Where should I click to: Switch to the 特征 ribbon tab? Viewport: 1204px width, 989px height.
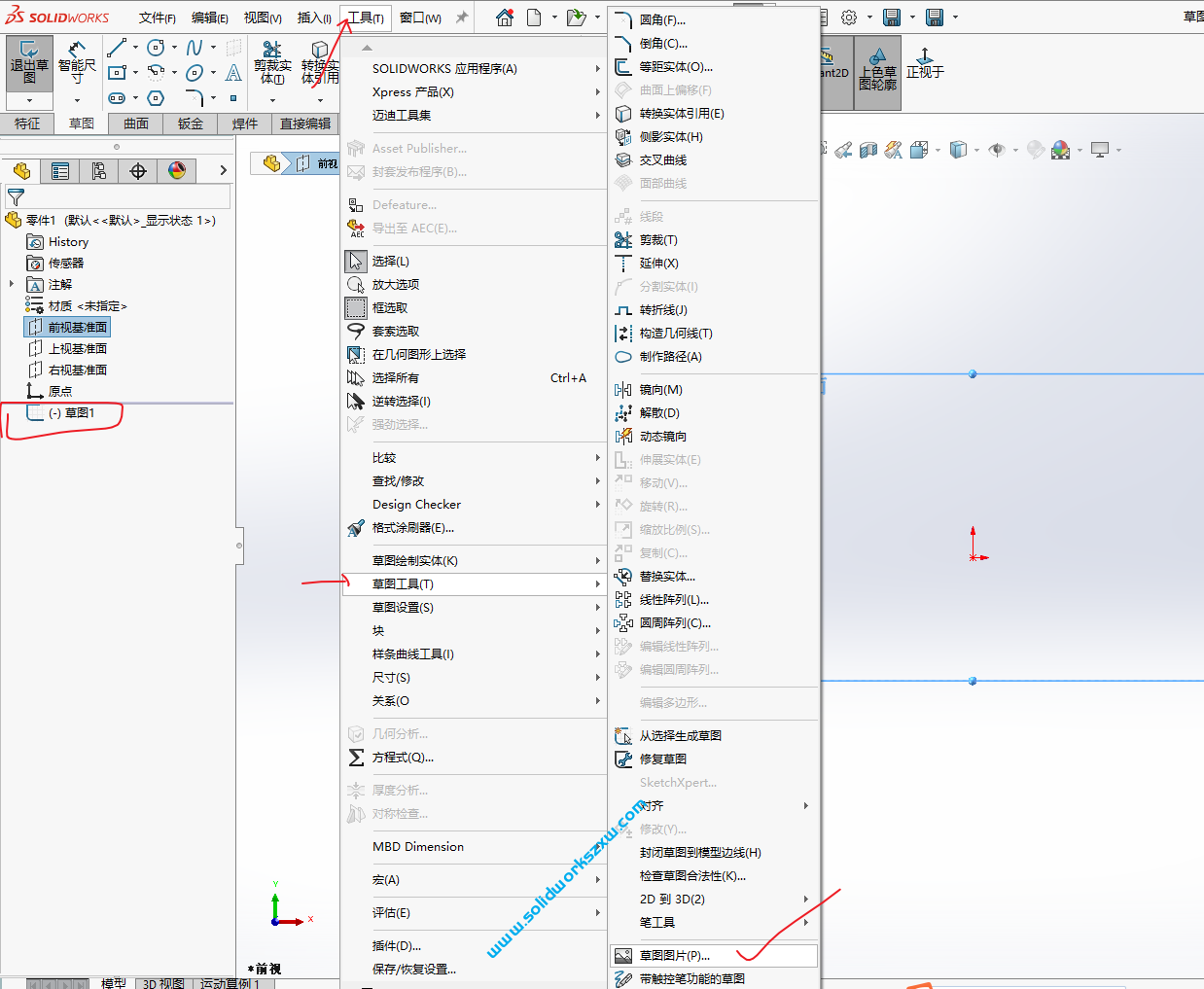(28, 124)
